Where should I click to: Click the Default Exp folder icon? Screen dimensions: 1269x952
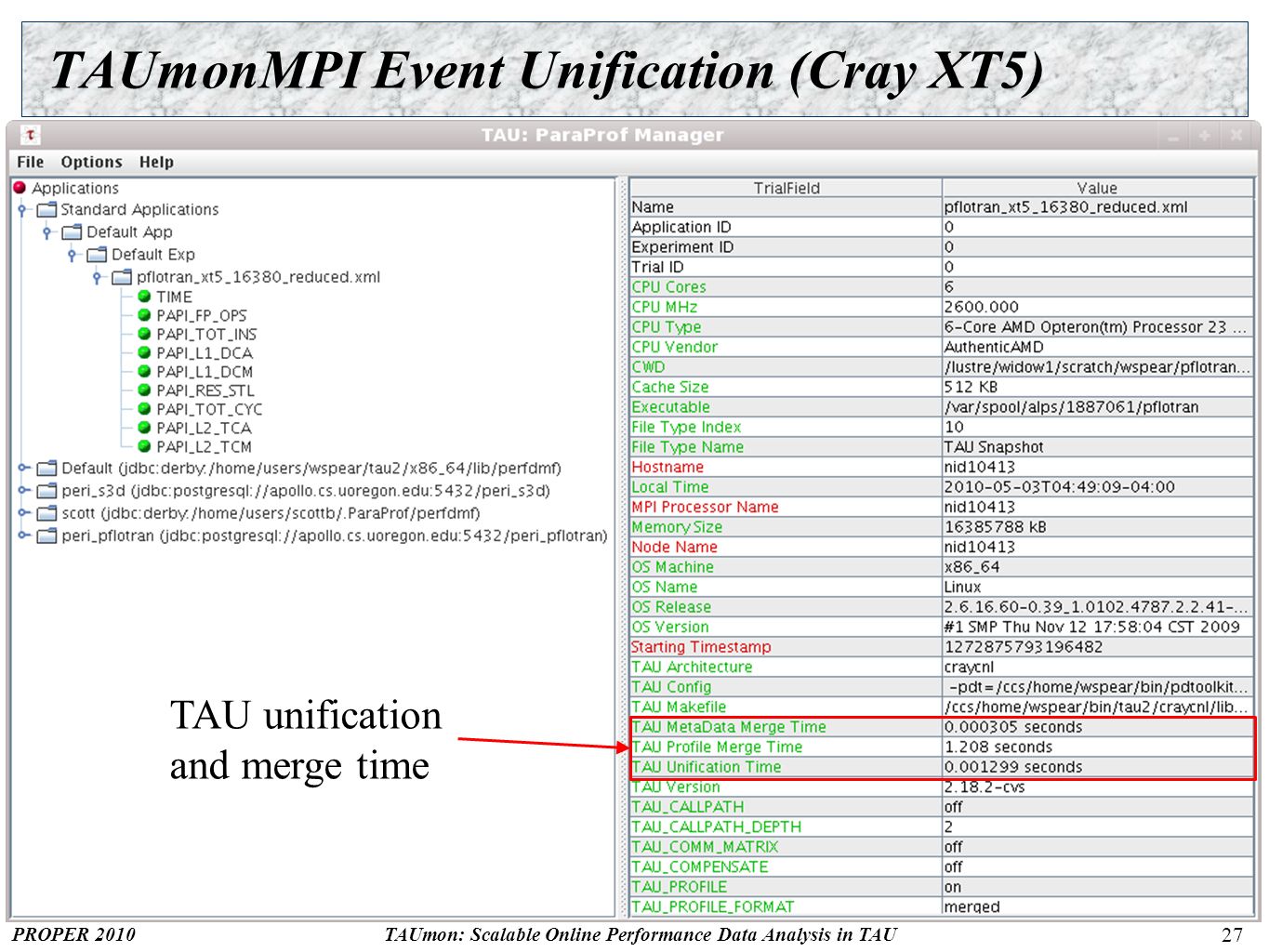[97, 254]
